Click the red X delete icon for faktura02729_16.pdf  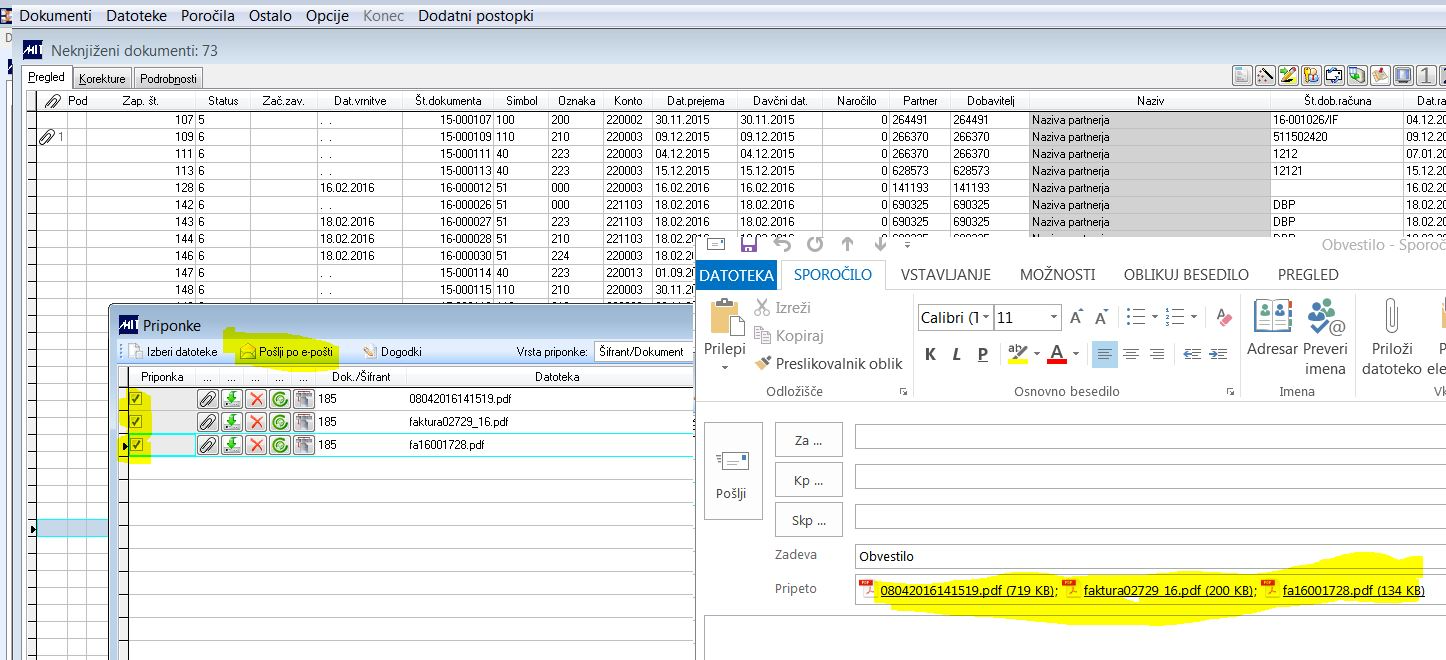(257, 422)
